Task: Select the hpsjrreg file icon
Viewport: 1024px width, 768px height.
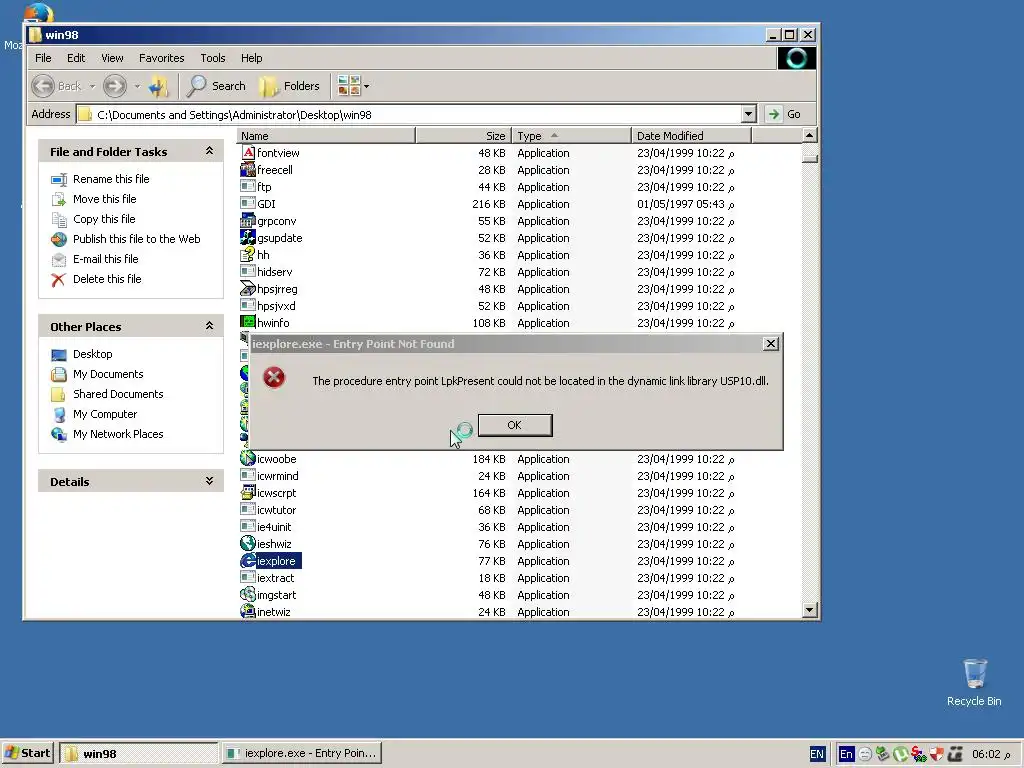Action: (248, 289)
